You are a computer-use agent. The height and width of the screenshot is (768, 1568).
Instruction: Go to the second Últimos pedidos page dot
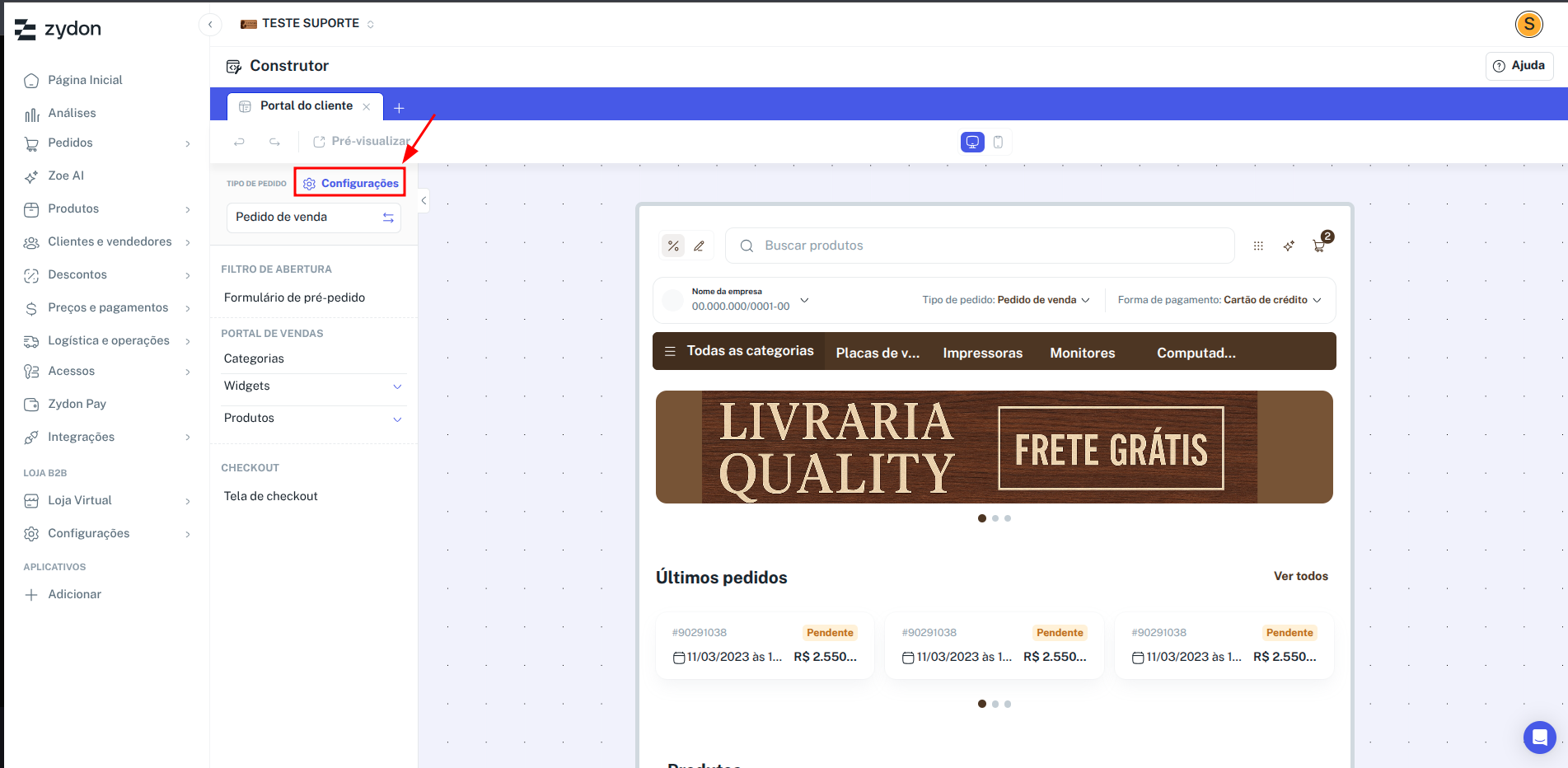[x=995, y=704]
